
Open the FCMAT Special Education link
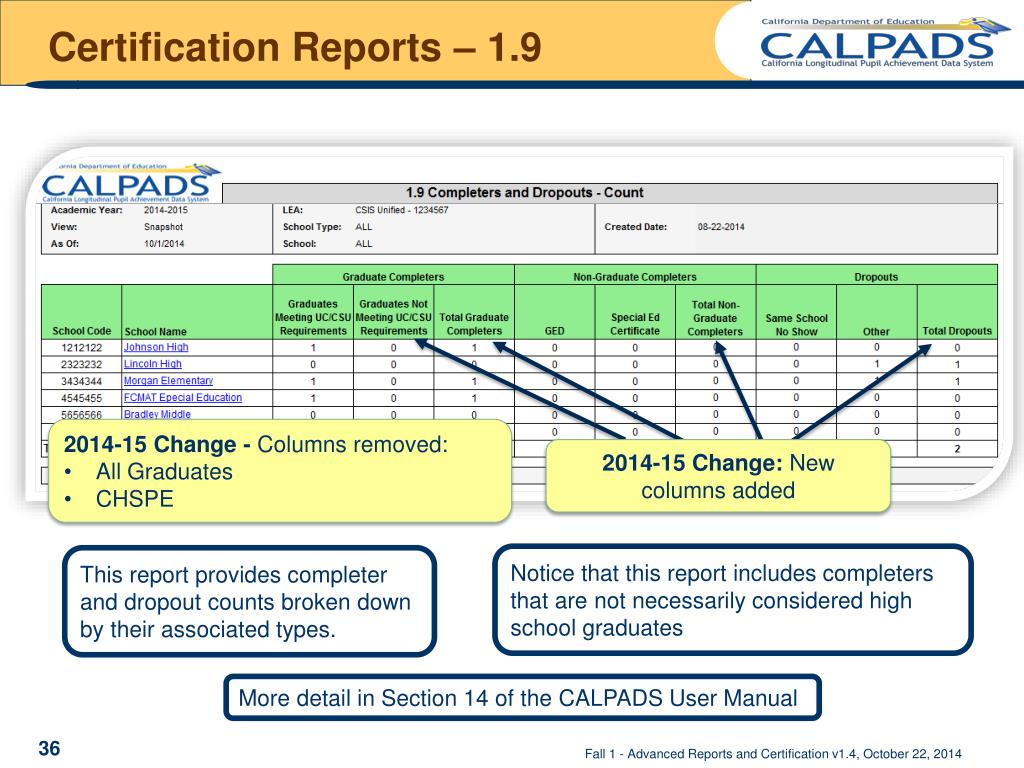(x=183, y=398)
